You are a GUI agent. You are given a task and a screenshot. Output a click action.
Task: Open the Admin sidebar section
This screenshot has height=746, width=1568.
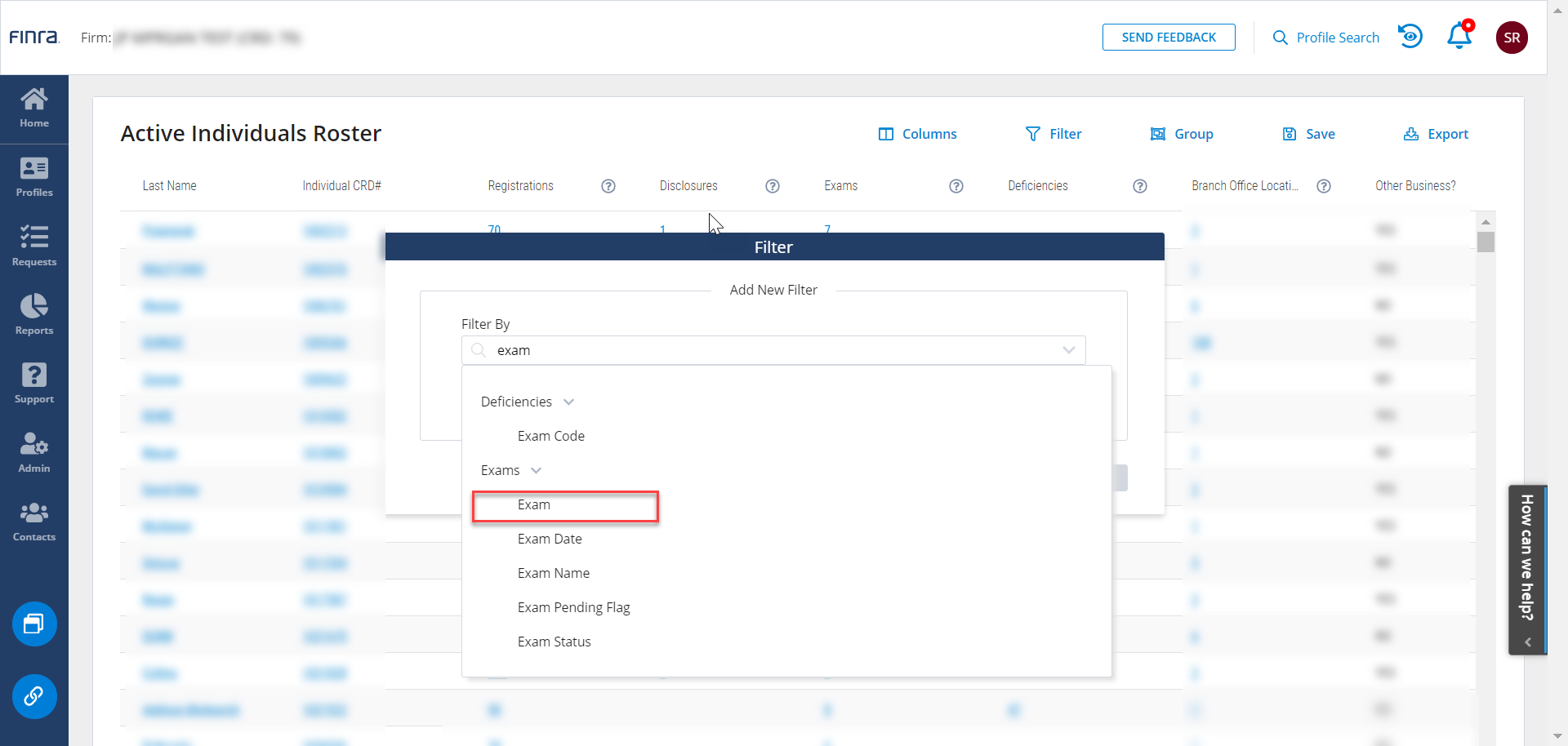coord(33,452)
